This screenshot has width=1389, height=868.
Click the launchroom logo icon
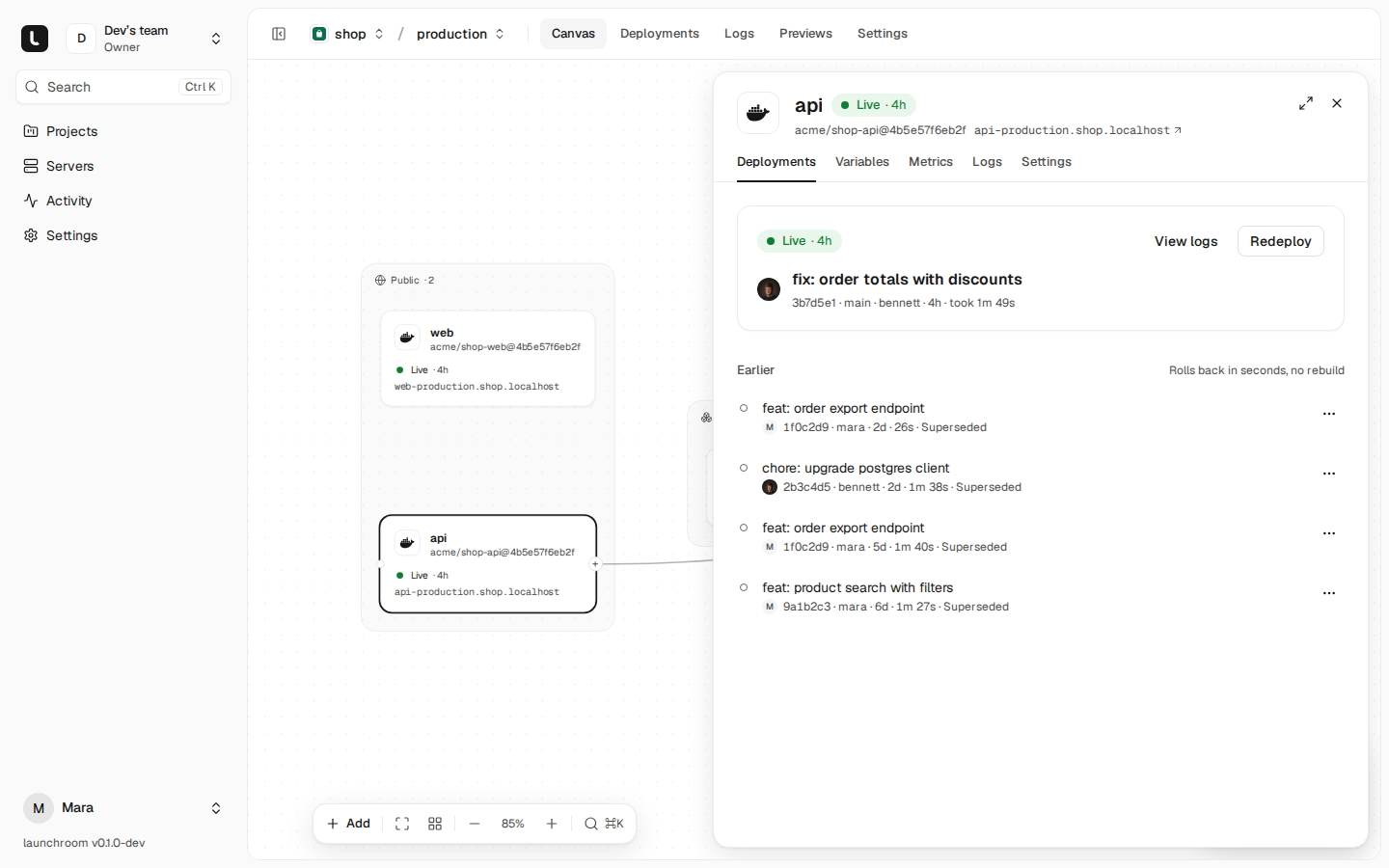(x=35, y=39)
